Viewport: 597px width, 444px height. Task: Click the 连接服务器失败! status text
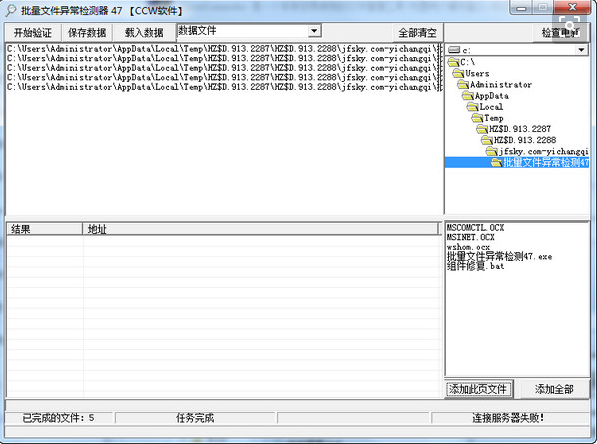[x=508, y=418]
